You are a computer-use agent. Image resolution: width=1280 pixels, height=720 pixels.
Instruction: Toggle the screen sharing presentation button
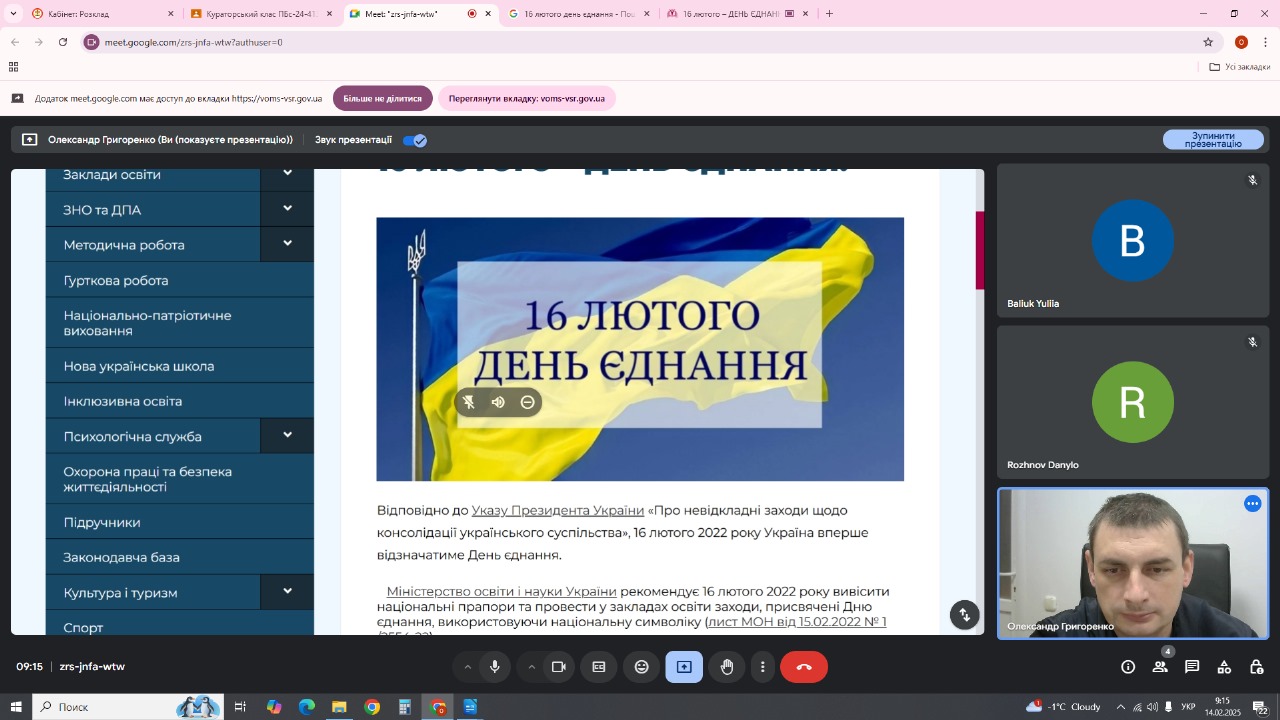pos(684,667)
